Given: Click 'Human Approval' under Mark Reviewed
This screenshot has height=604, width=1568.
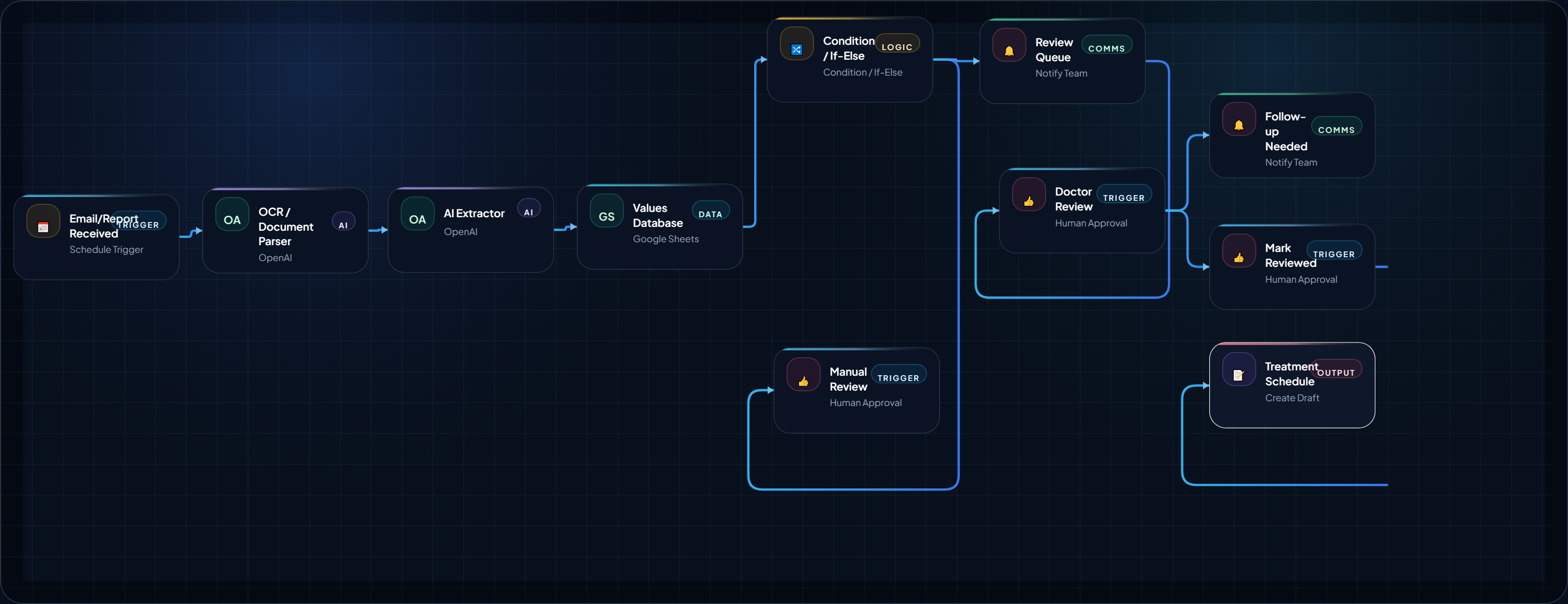Looking at the screenshot, I should point(1301,280).
